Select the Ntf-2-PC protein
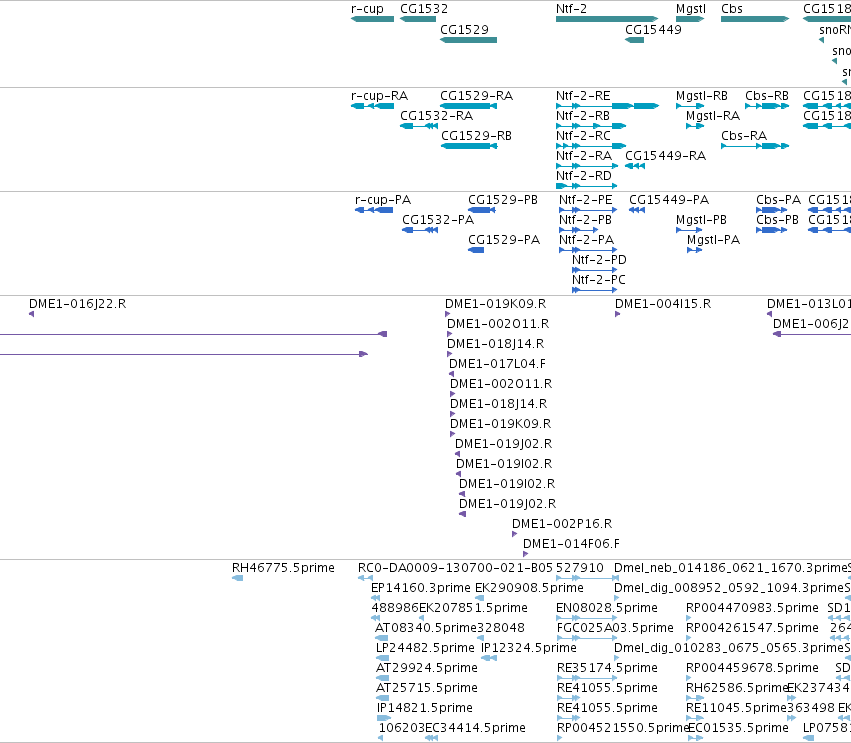Viewport: 851px width, 743px height. click(595, 290)
